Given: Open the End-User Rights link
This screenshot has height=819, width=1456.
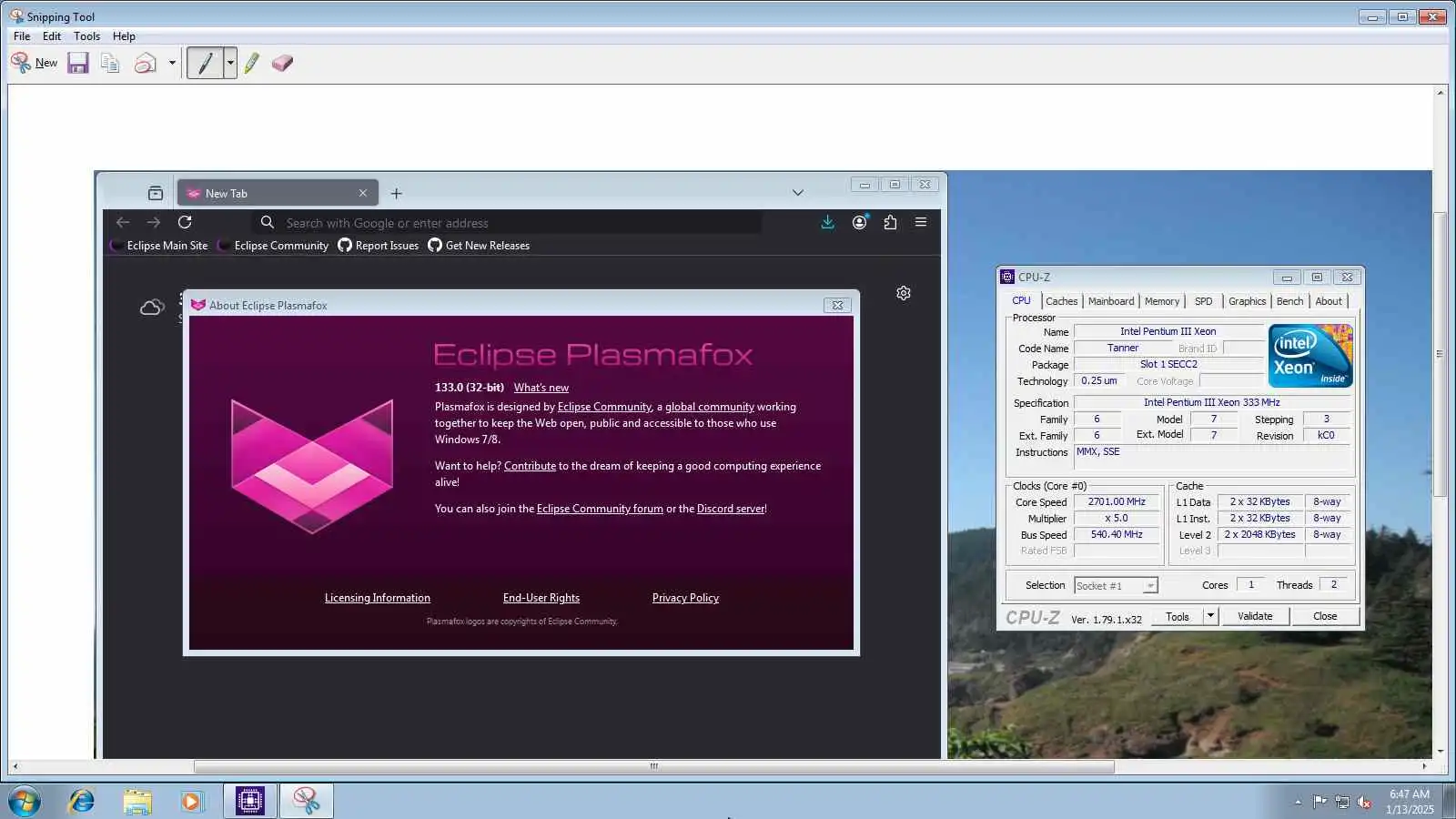Looking at the screenshot, I should click(541, 598).
